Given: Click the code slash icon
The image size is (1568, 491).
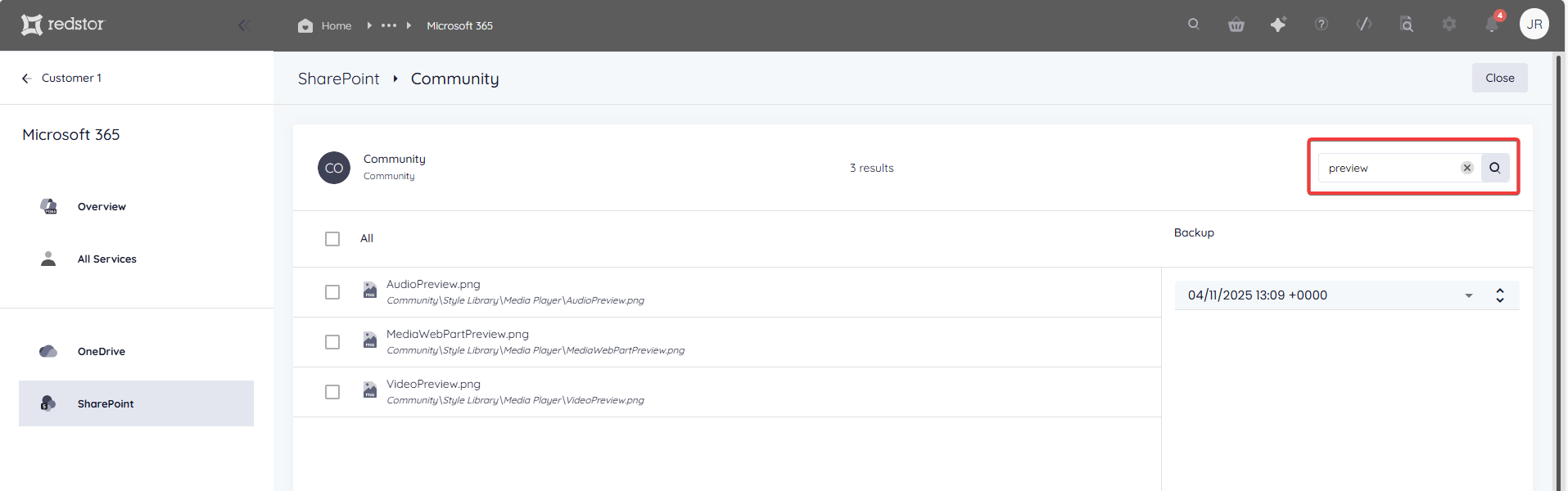Looking at the screenshot, I should [1364, 25].
